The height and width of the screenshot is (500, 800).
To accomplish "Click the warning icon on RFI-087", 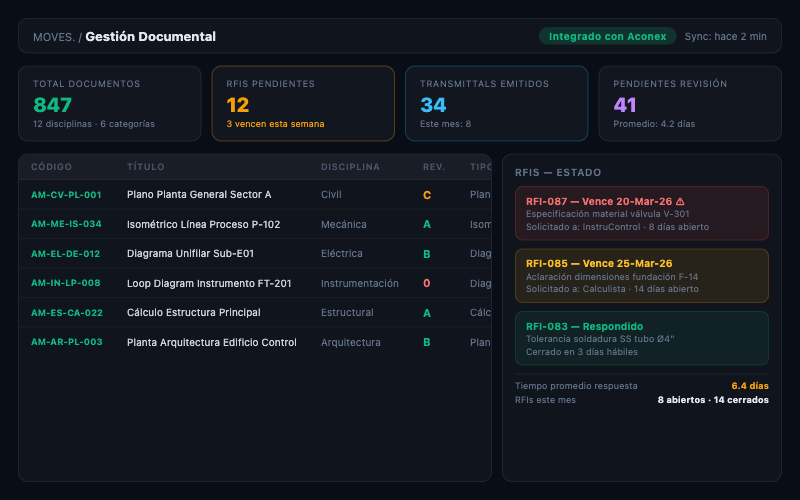I will [x=681, y=201].
